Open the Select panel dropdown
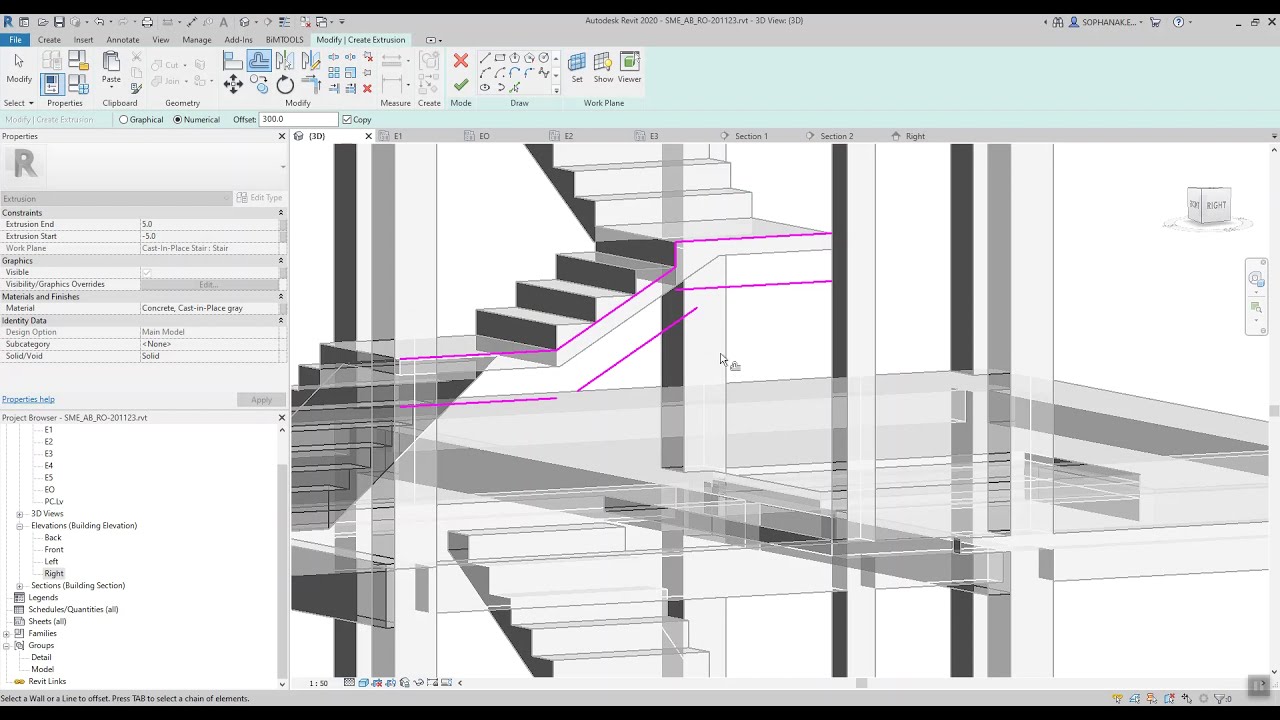This screenshot has height=720, width=1280. click(x=19, y=103)
